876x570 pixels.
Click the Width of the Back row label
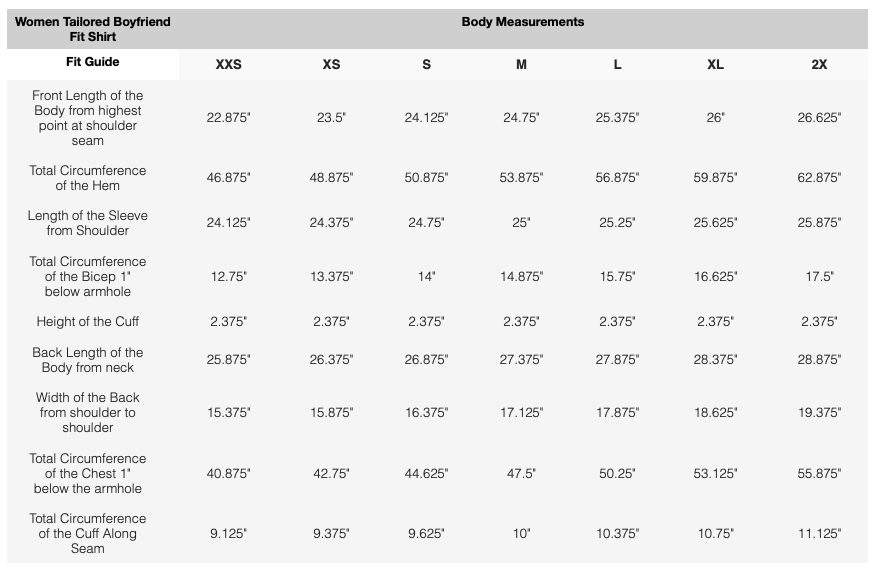pyautogui.click(x=88, y=412)
